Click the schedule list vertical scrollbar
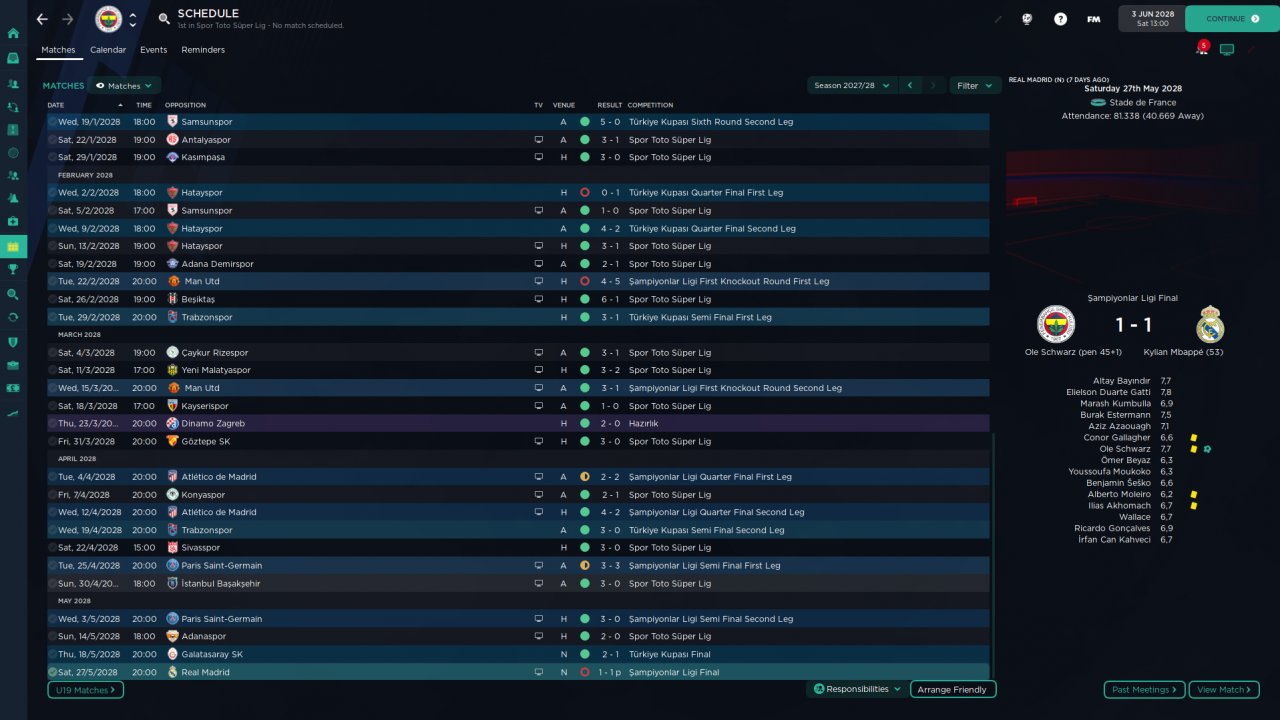Screen dimensions: 1280x720 pos(994,555)
